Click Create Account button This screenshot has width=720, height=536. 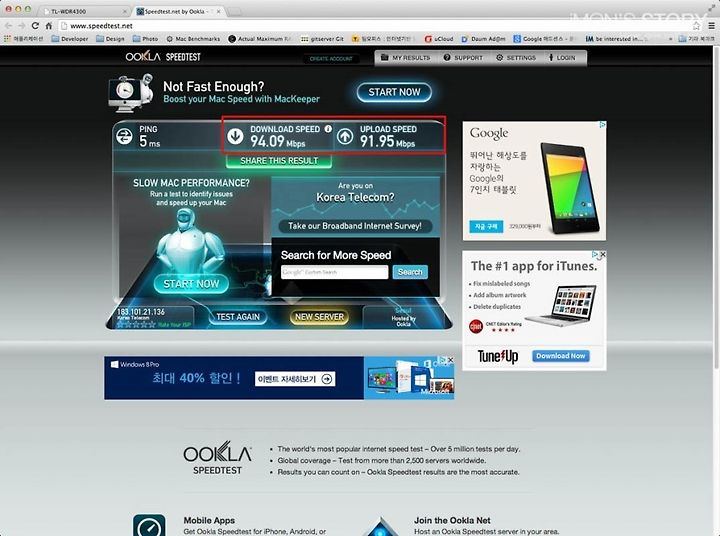(331, 59)
